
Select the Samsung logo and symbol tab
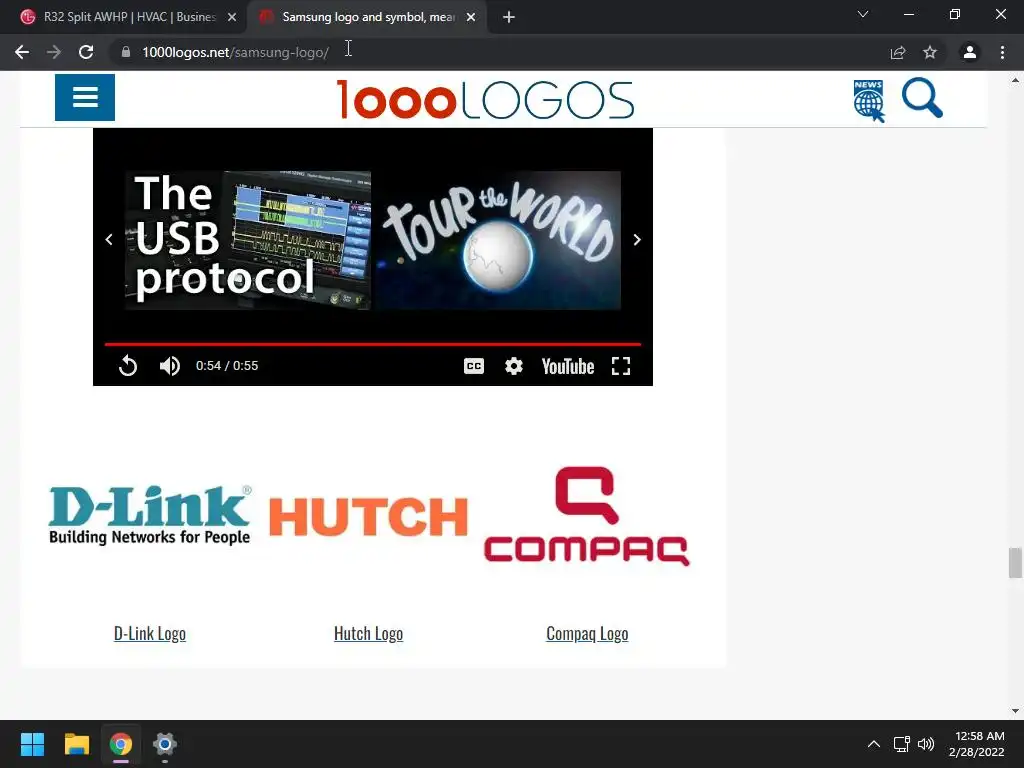coord(368,17)
